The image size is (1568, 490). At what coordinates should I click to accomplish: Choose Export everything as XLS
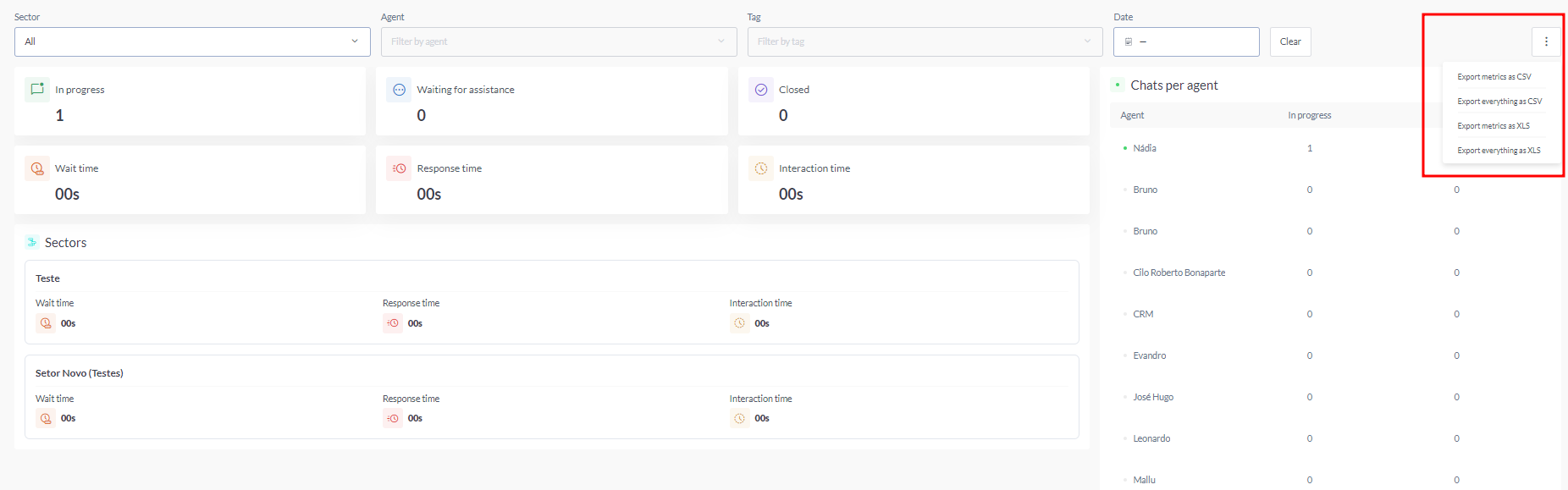[1499, 151]
